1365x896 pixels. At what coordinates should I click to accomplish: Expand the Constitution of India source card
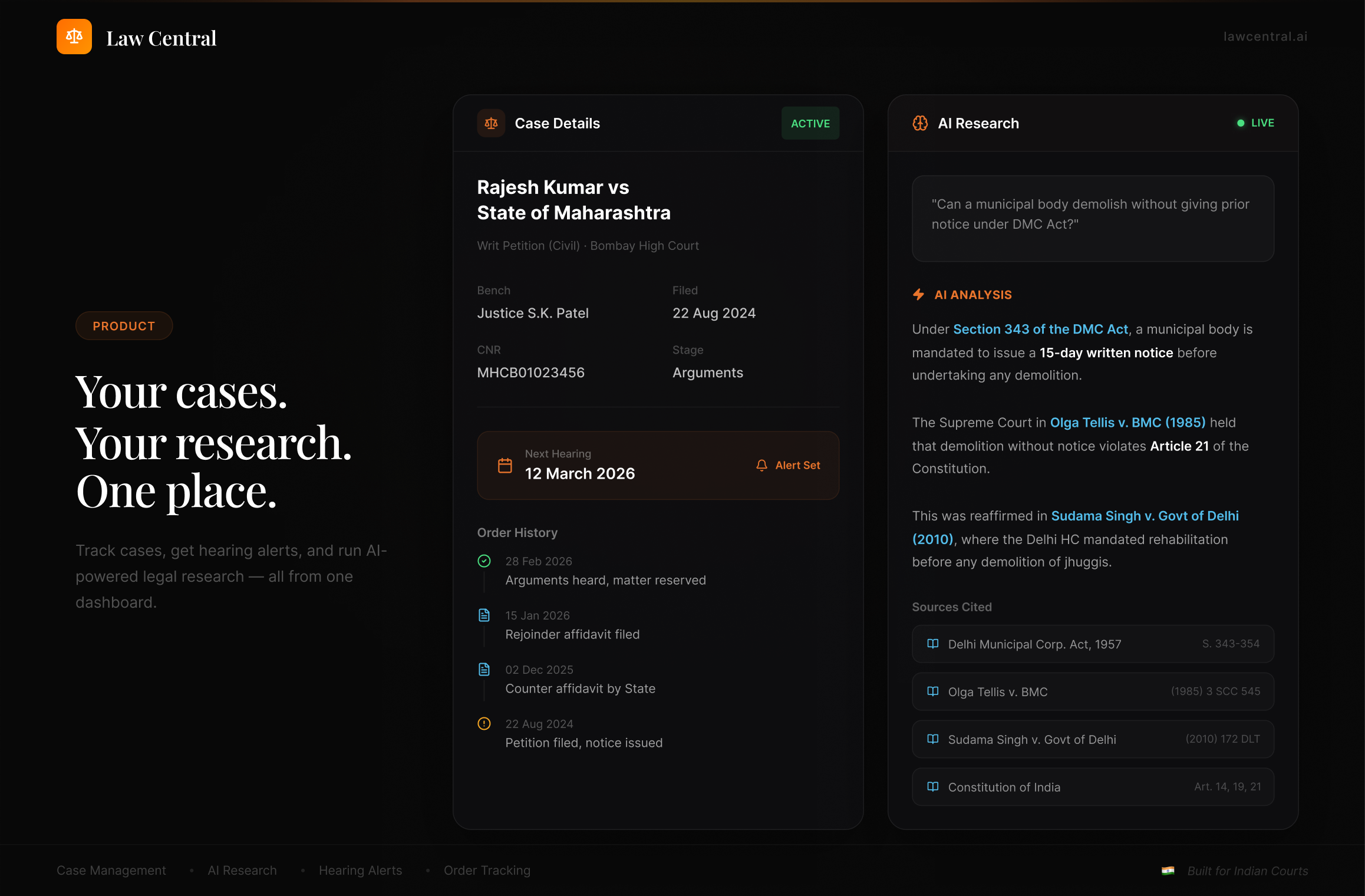[x=1092, y=787]
